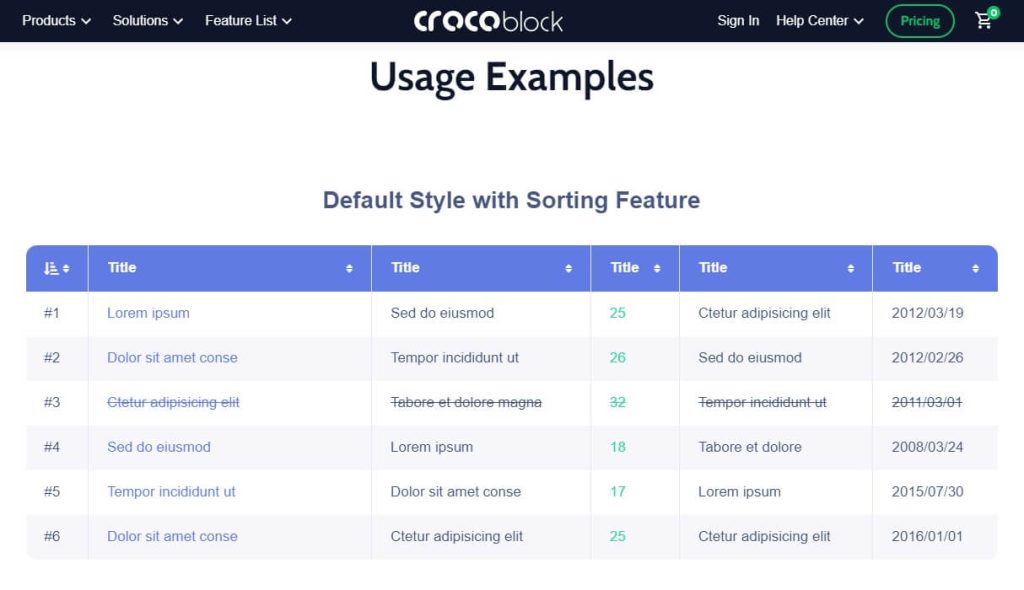
Task: Click the green Pricing button
Action: coord(920,21)
